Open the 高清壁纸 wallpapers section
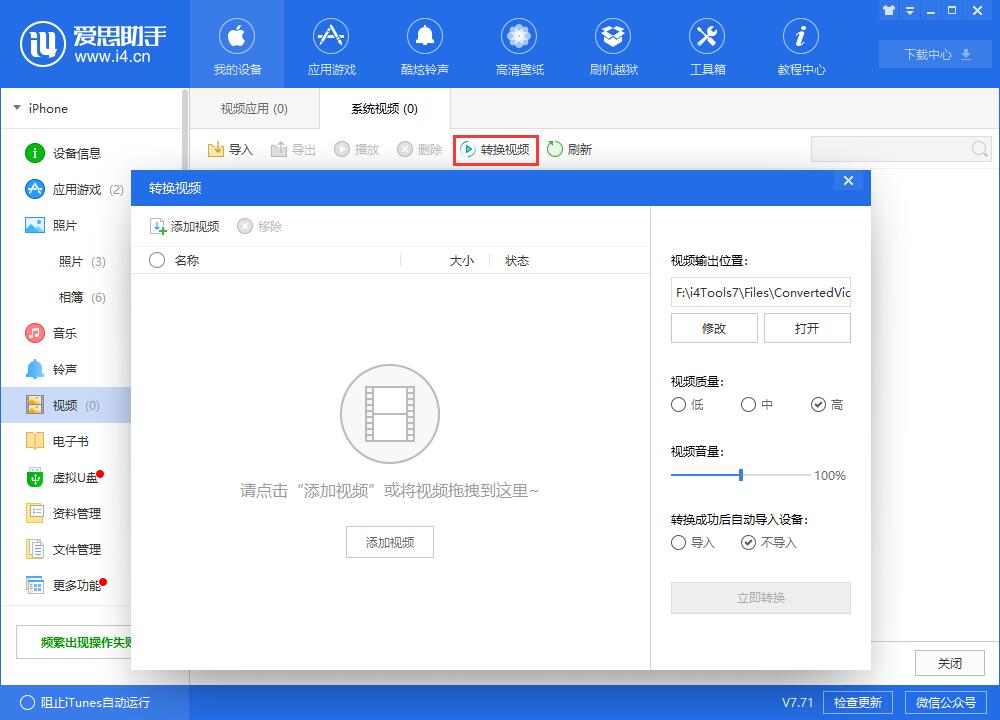Image resolution: width=1000 pixels, height=720 pixels. [519, 45]
